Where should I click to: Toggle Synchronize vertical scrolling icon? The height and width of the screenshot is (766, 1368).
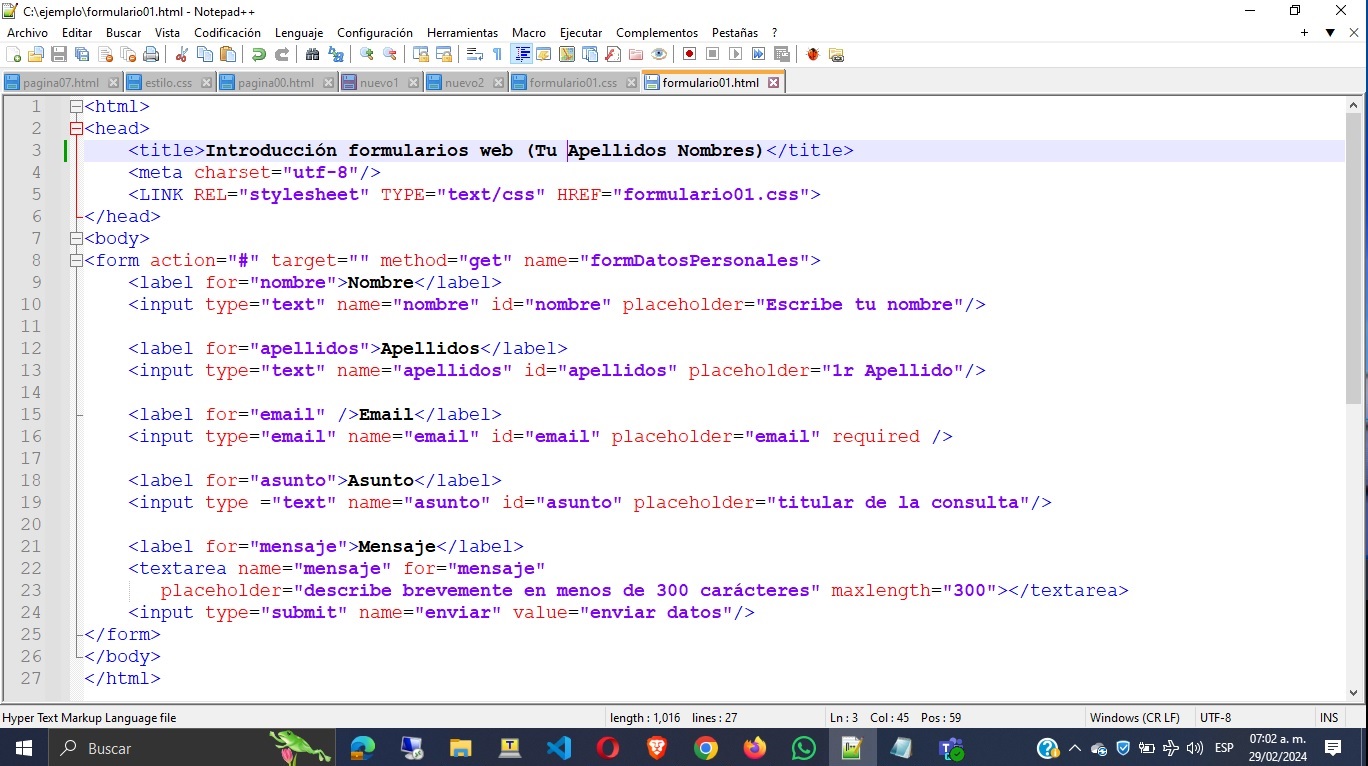pos(420,54)
